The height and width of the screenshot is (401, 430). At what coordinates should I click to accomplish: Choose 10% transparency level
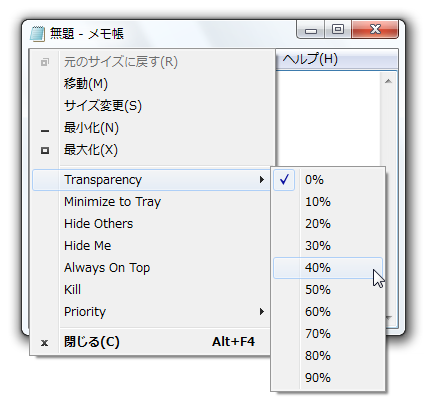coord(328,202)
